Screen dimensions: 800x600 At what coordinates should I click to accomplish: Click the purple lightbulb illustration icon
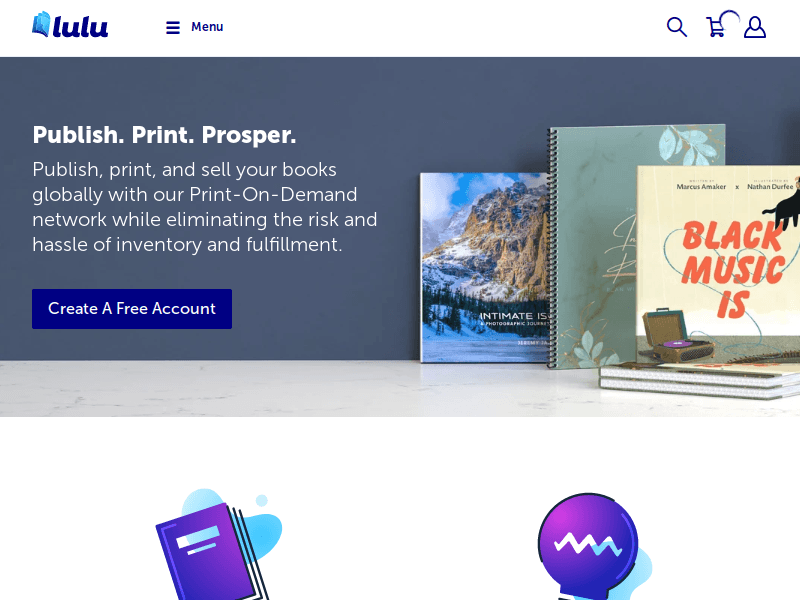tap(594, 546)
